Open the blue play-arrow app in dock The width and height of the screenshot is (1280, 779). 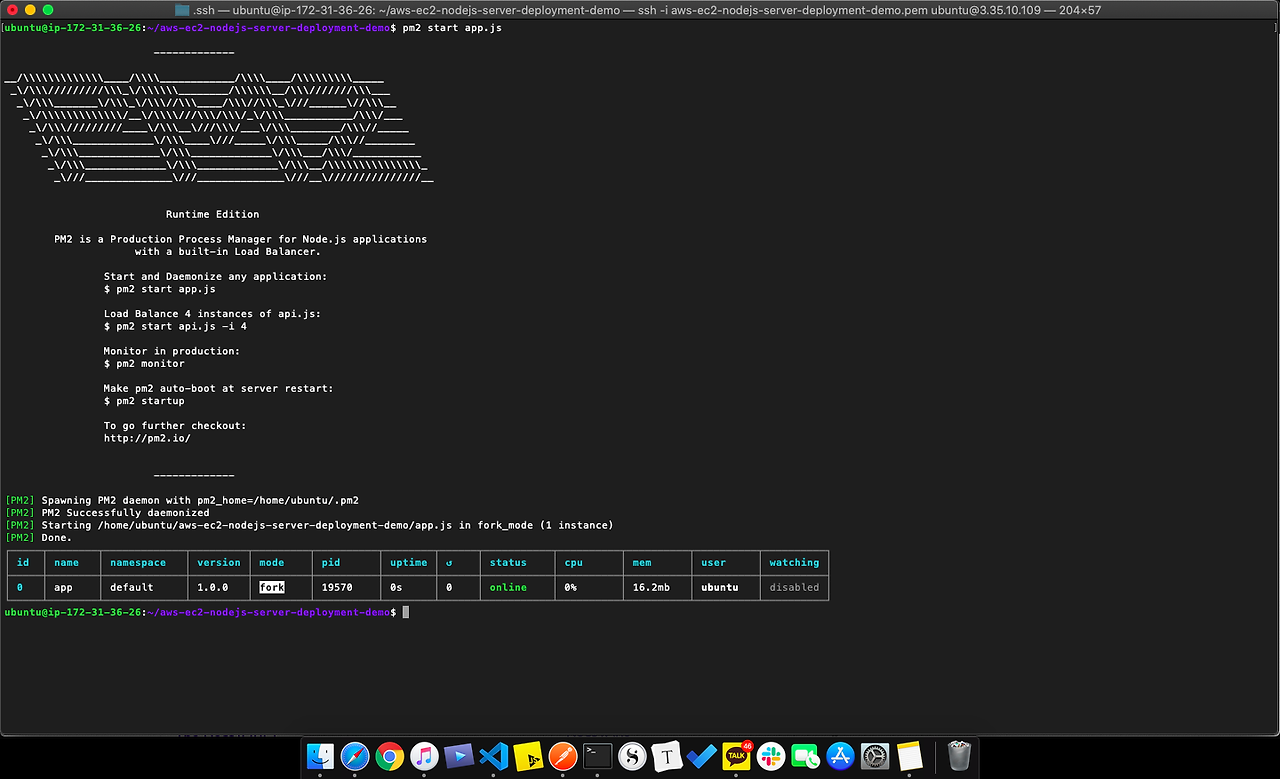point(459,756)
